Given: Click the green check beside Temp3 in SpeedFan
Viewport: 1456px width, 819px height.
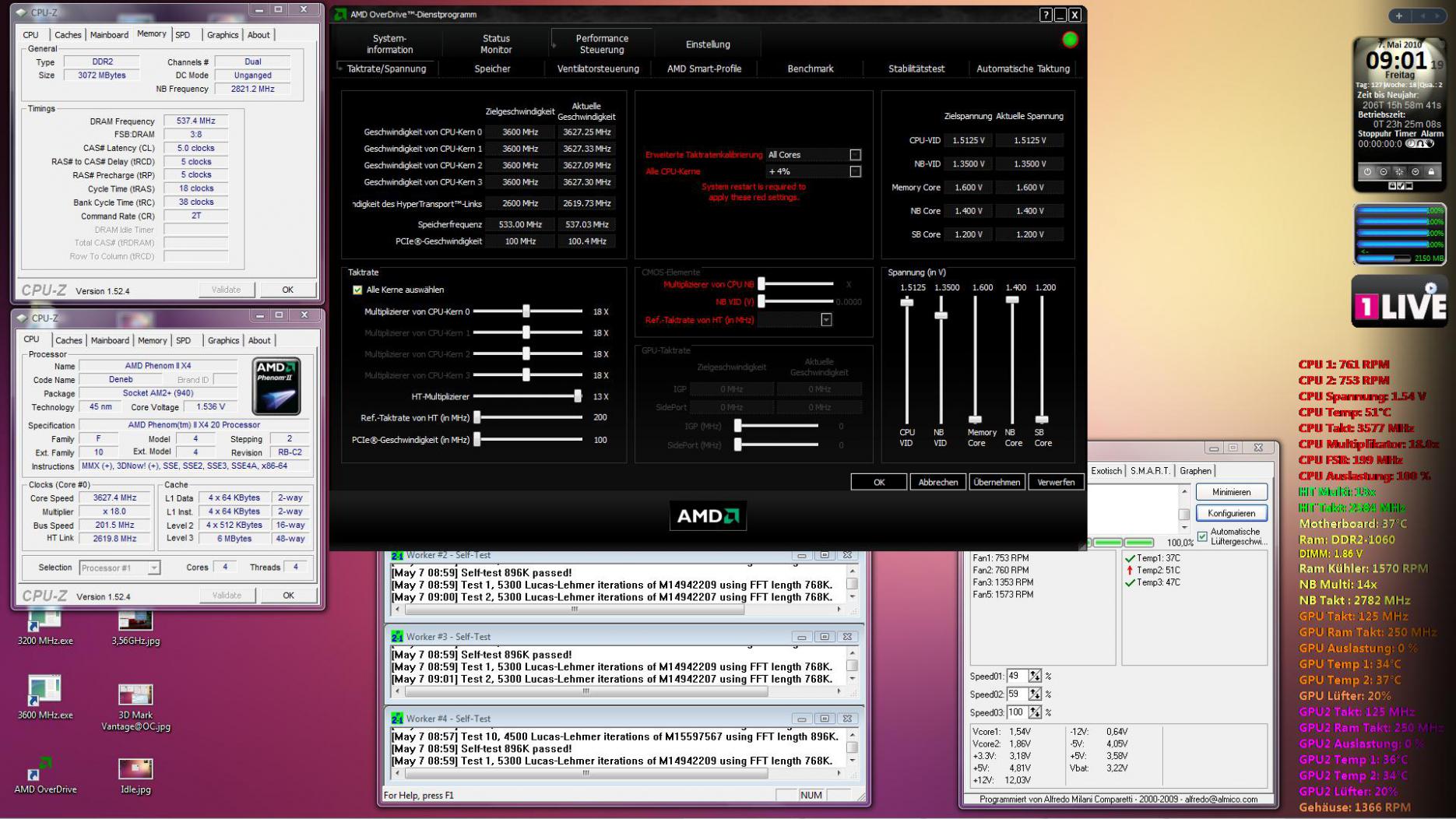Looking at the screenshot, I should pyautogui.click(x=1130, y=582).
